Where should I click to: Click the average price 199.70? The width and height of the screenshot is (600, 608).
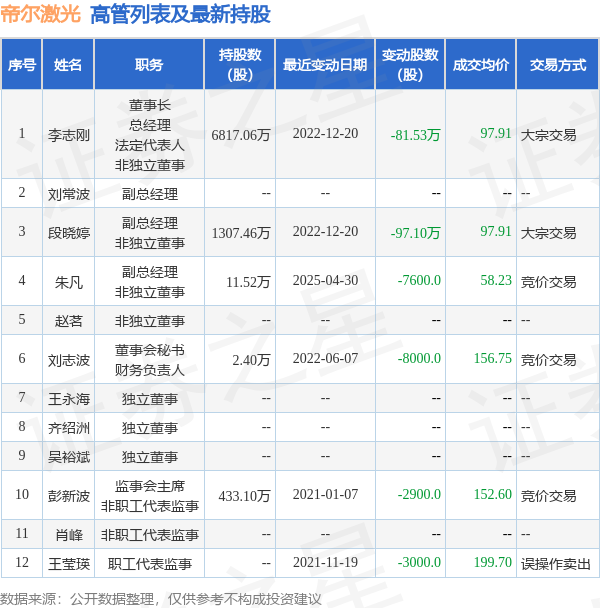(493, 562)
